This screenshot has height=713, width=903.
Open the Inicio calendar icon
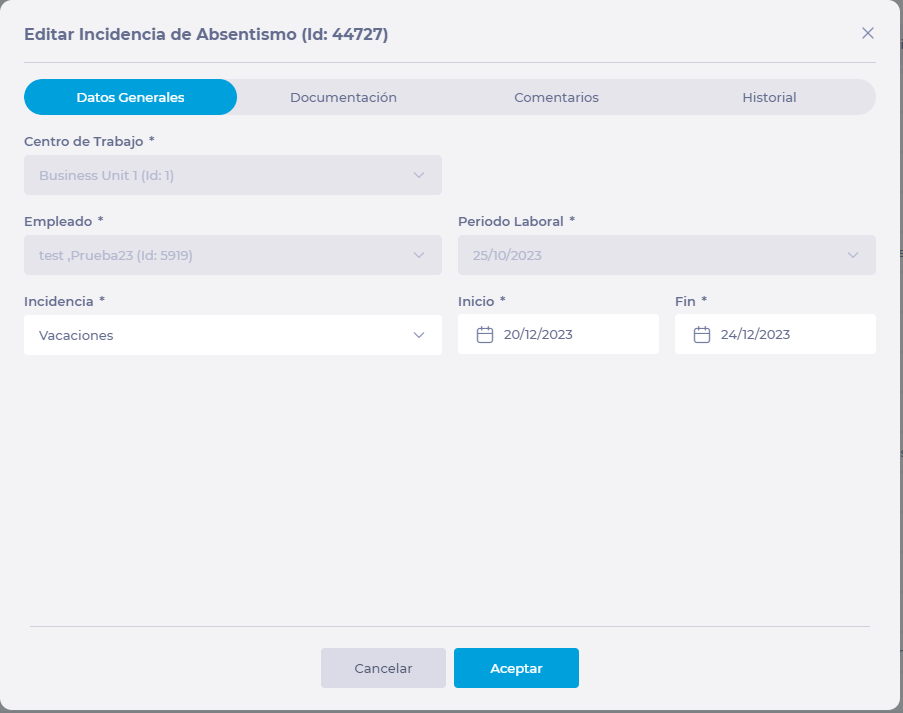coord(485,335)
